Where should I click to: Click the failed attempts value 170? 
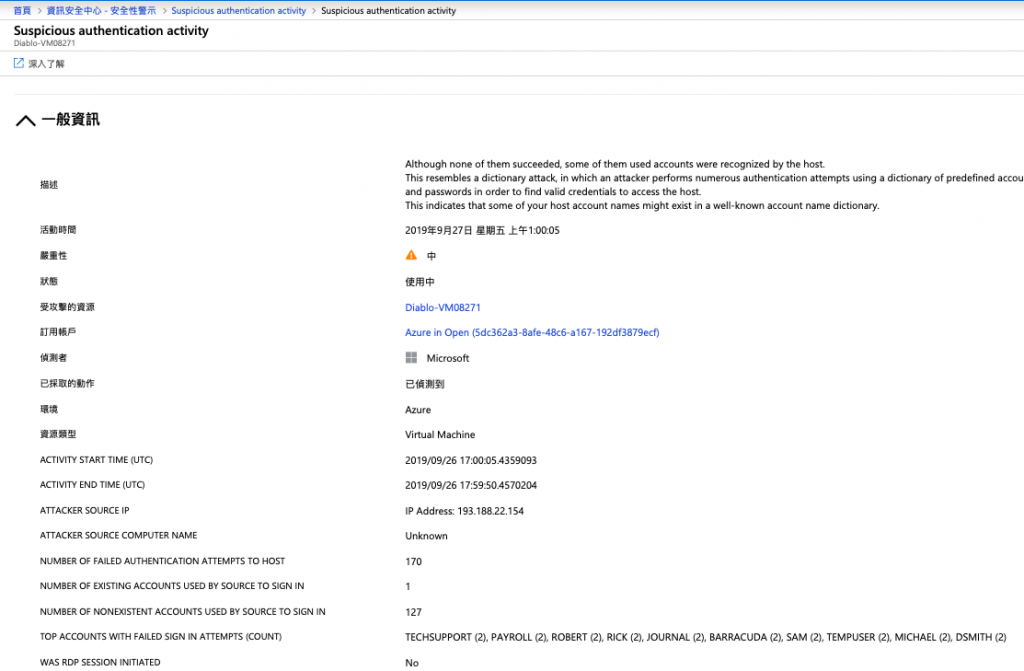[413, 561]
